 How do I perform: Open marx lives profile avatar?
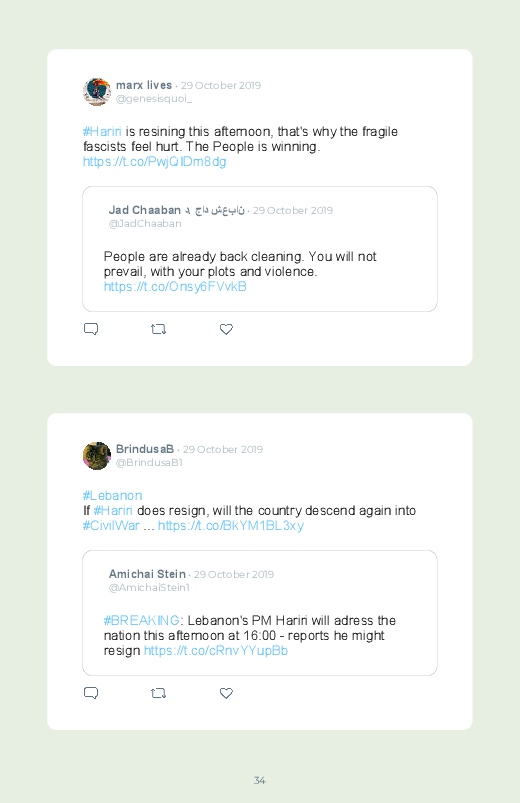click(x=97, y=92)
